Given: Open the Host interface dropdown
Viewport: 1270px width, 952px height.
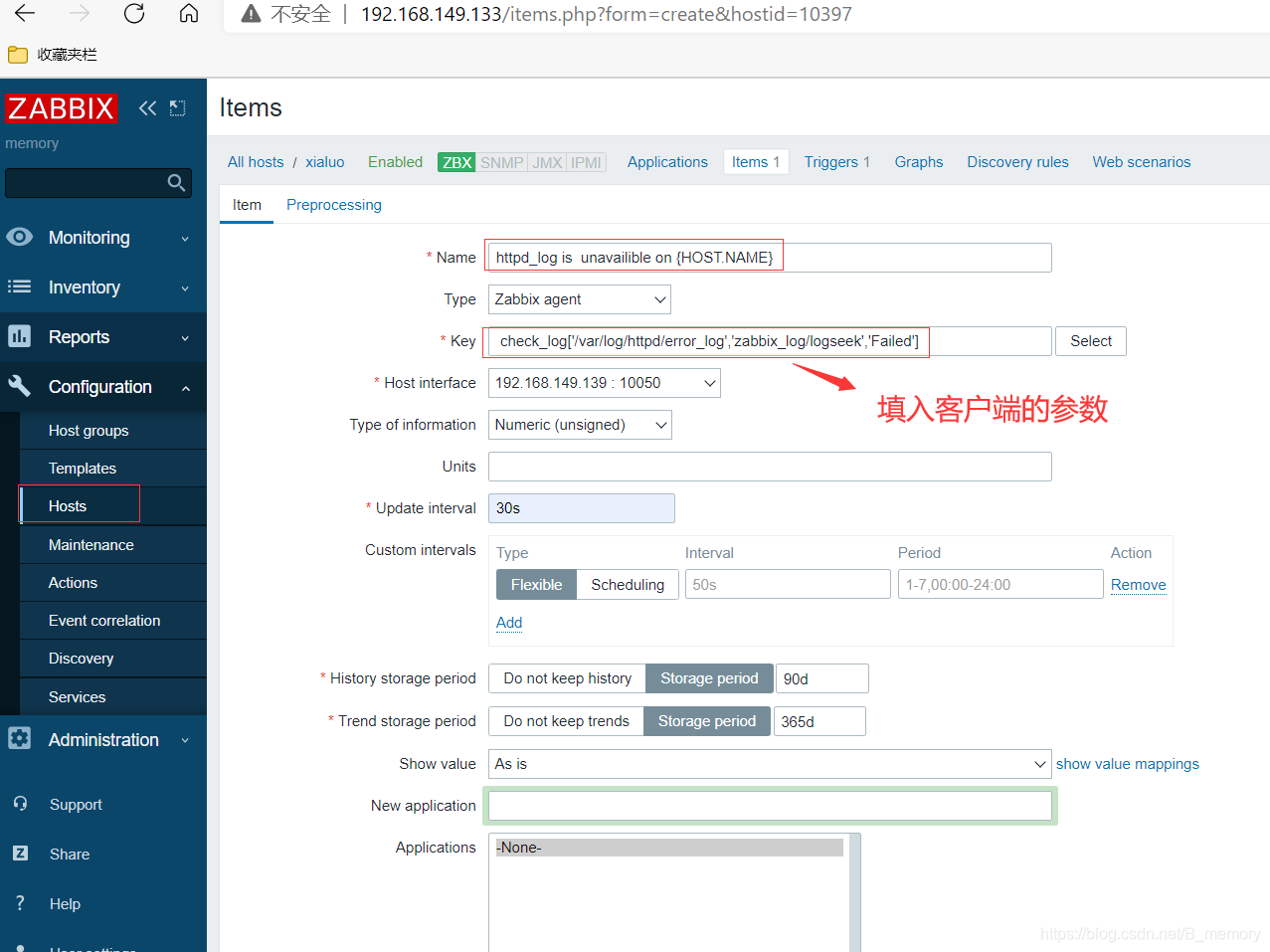Looking at the screenshot, I should tap(605, 383).
